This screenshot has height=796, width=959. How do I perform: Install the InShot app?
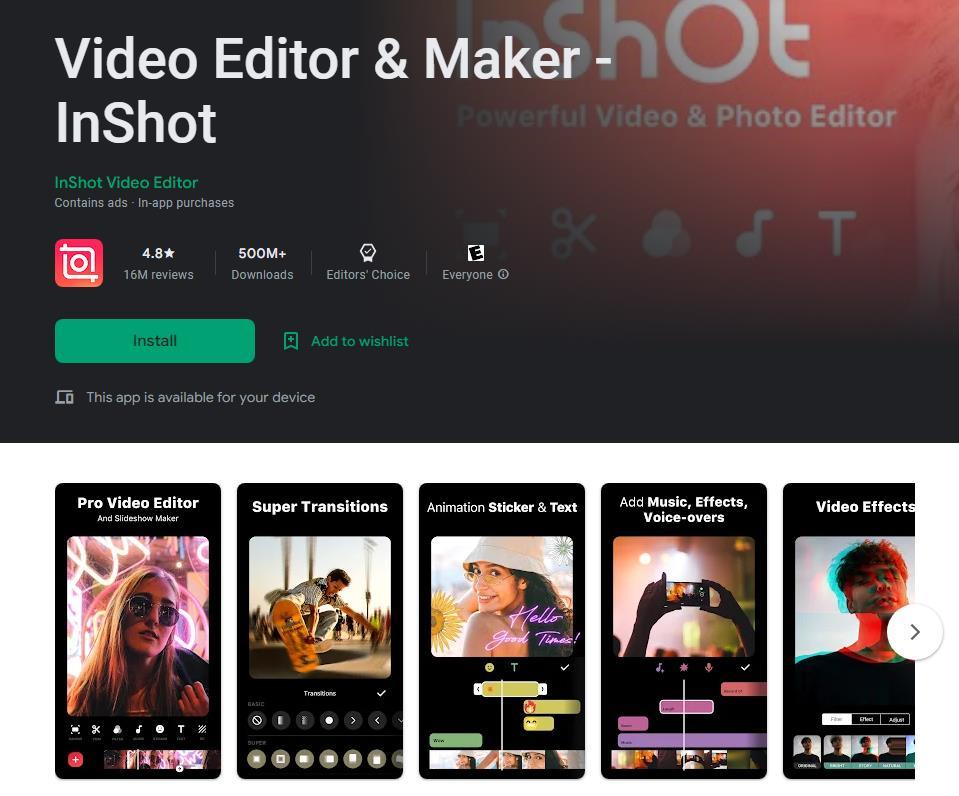[155, 341]
